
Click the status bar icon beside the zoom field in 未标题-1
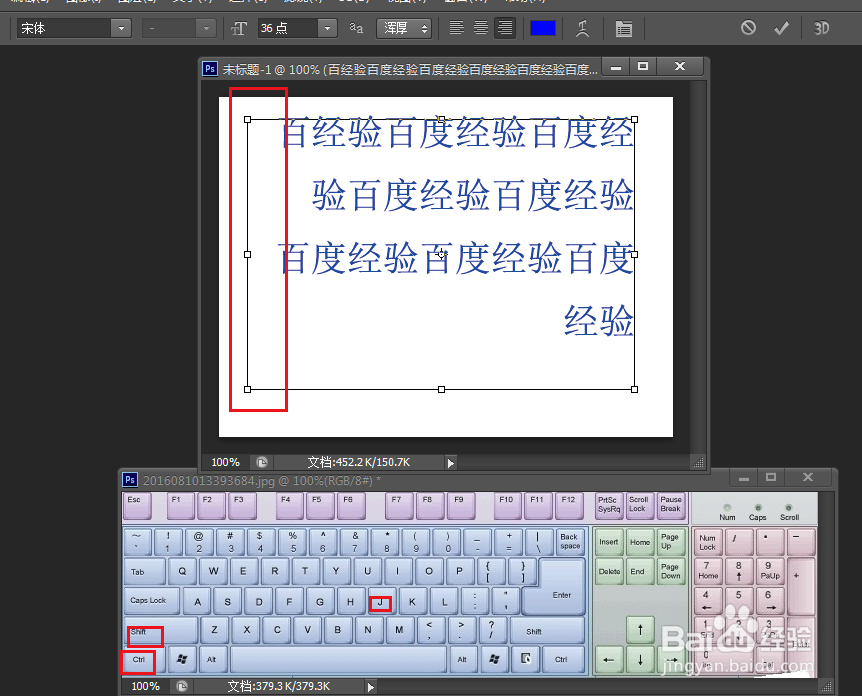[x=262, y=462]
